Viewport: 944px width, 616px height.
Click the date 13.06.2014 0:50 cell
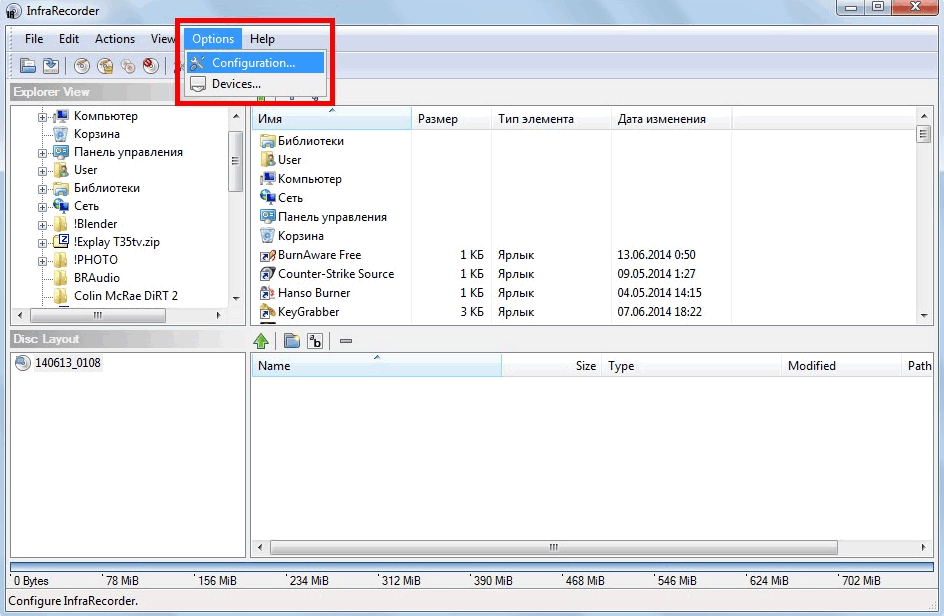656,255
